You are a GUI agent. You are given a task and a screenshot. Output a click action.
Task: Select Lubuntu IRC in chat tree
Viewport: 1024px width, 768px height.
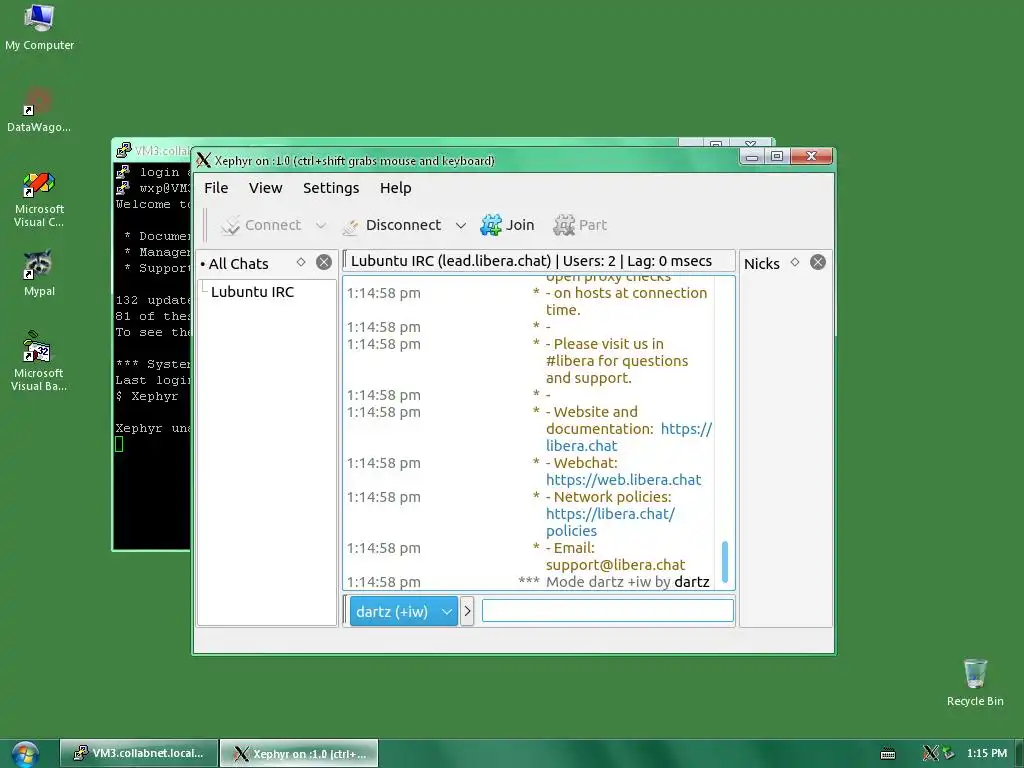252,292
